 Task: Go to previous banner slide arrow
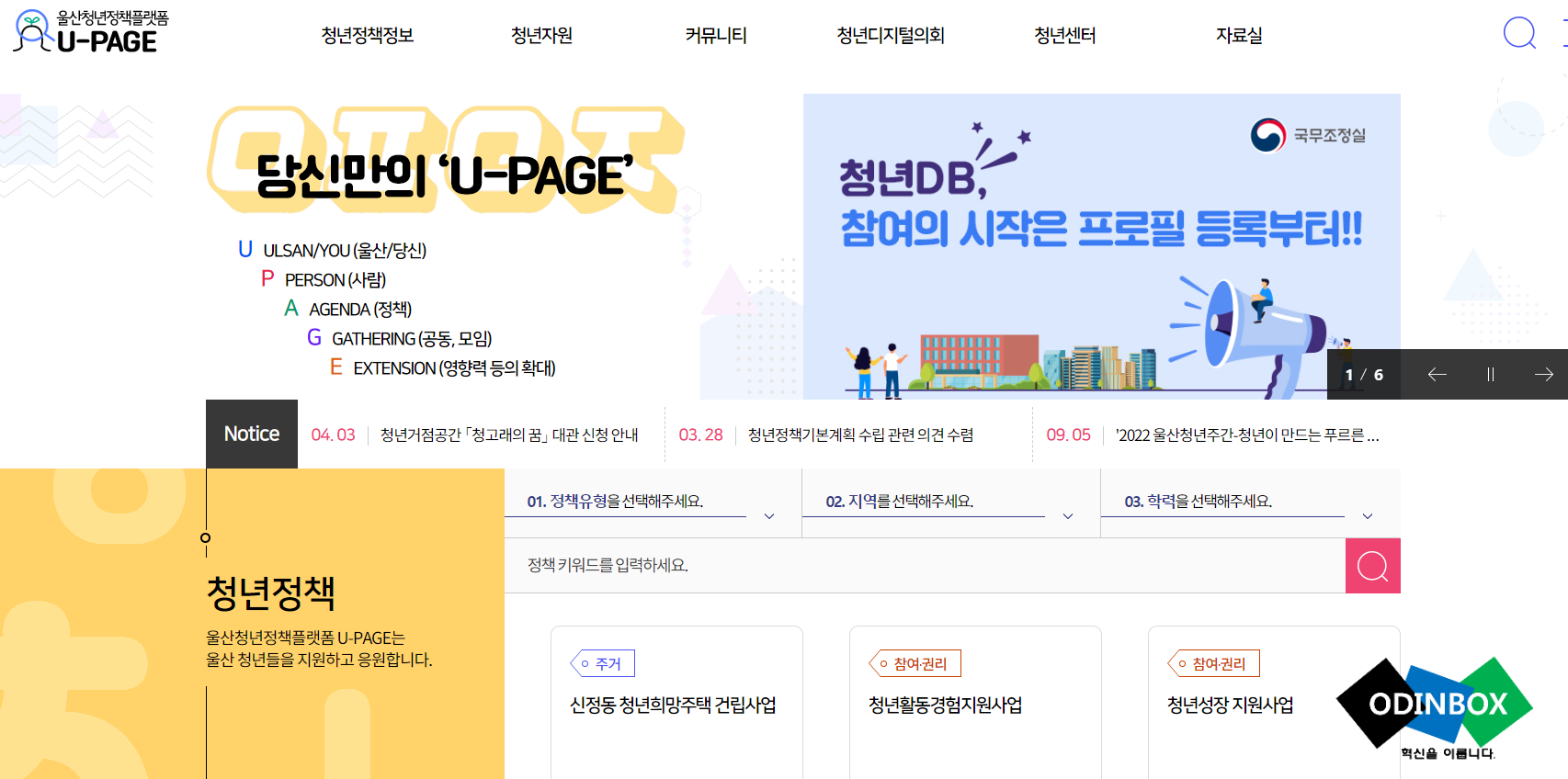coord(1437,374)
